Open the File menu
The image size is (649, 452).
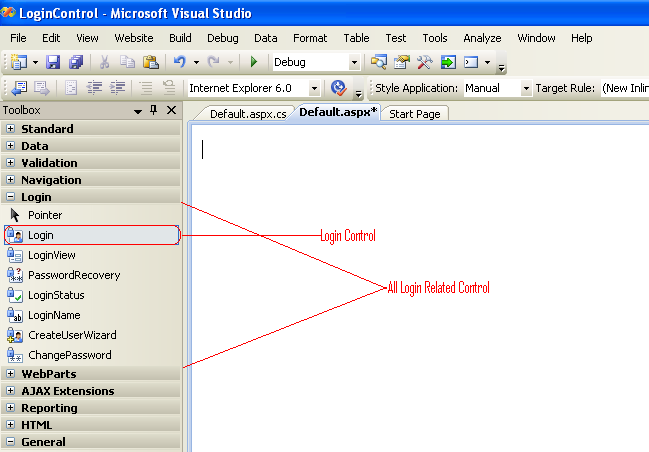click(18, 38)
